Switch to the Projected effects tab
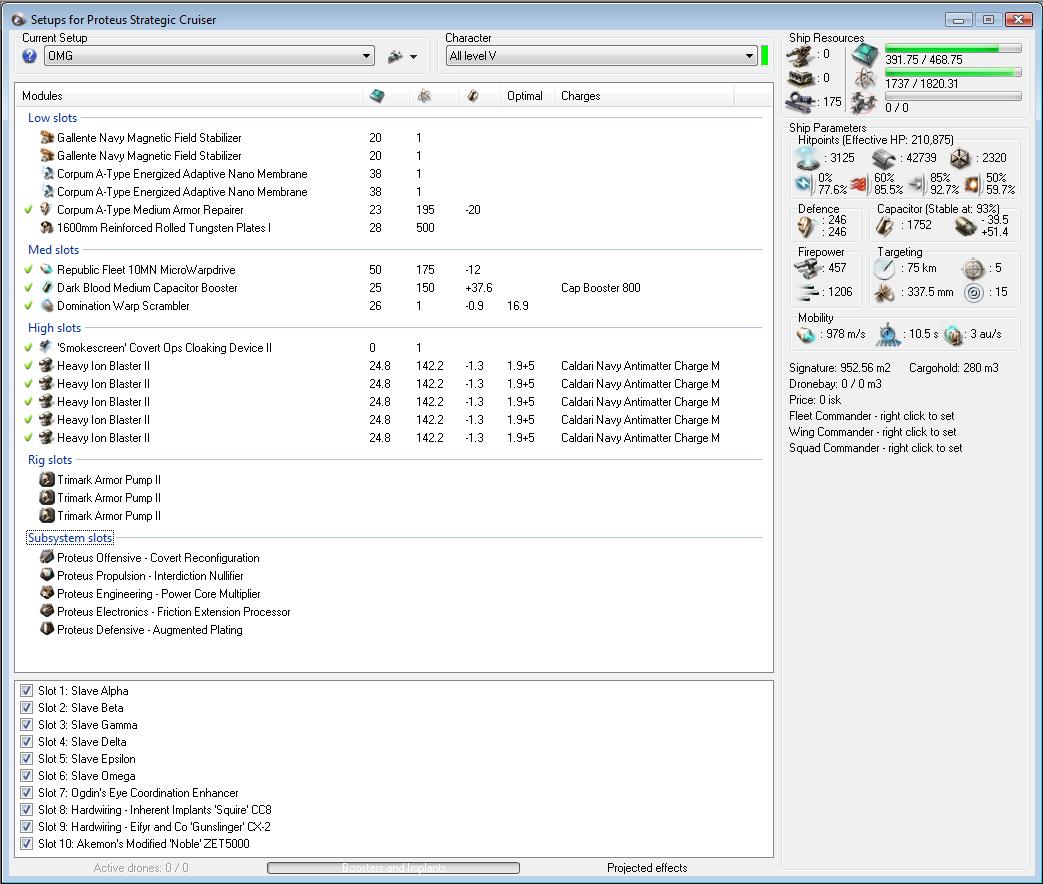This screenshot has height=884, width=1043. [647, 868]
